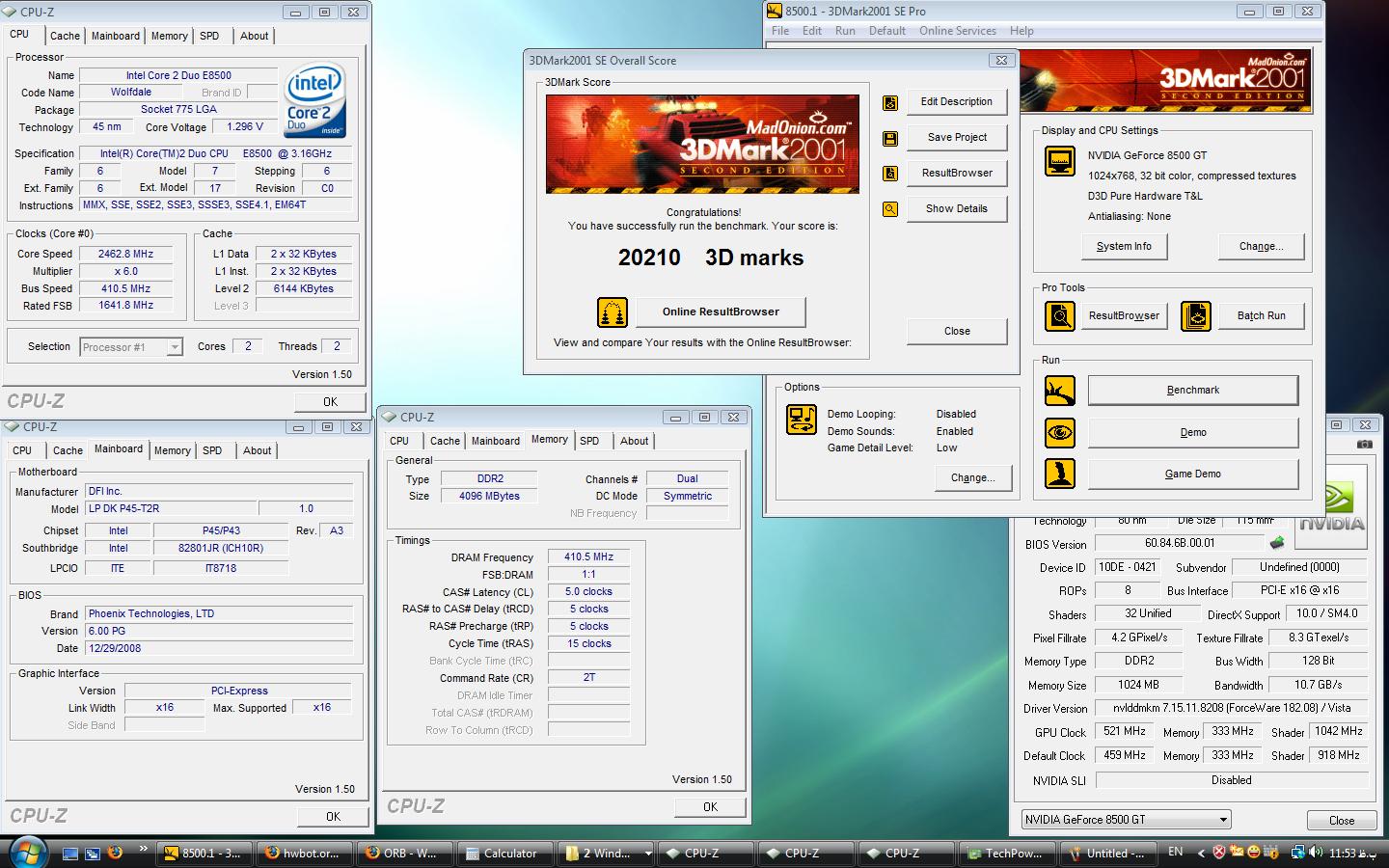
Task: Click the ResultBrowser icon in the score dialog
Action: (890, 174)
